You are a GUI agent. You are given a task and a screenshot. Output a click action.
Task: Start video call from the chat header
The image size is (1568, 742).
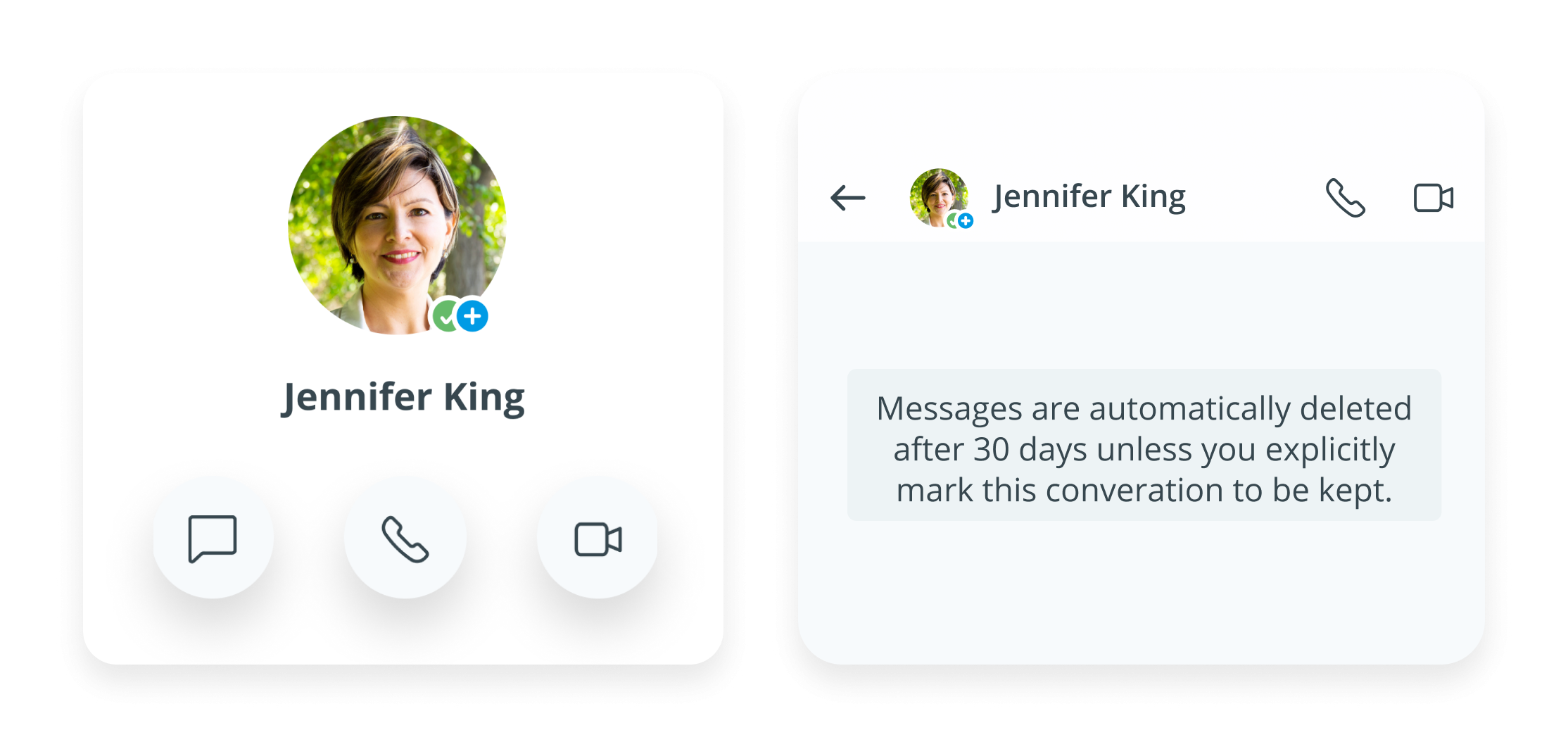click(1433, 198)
